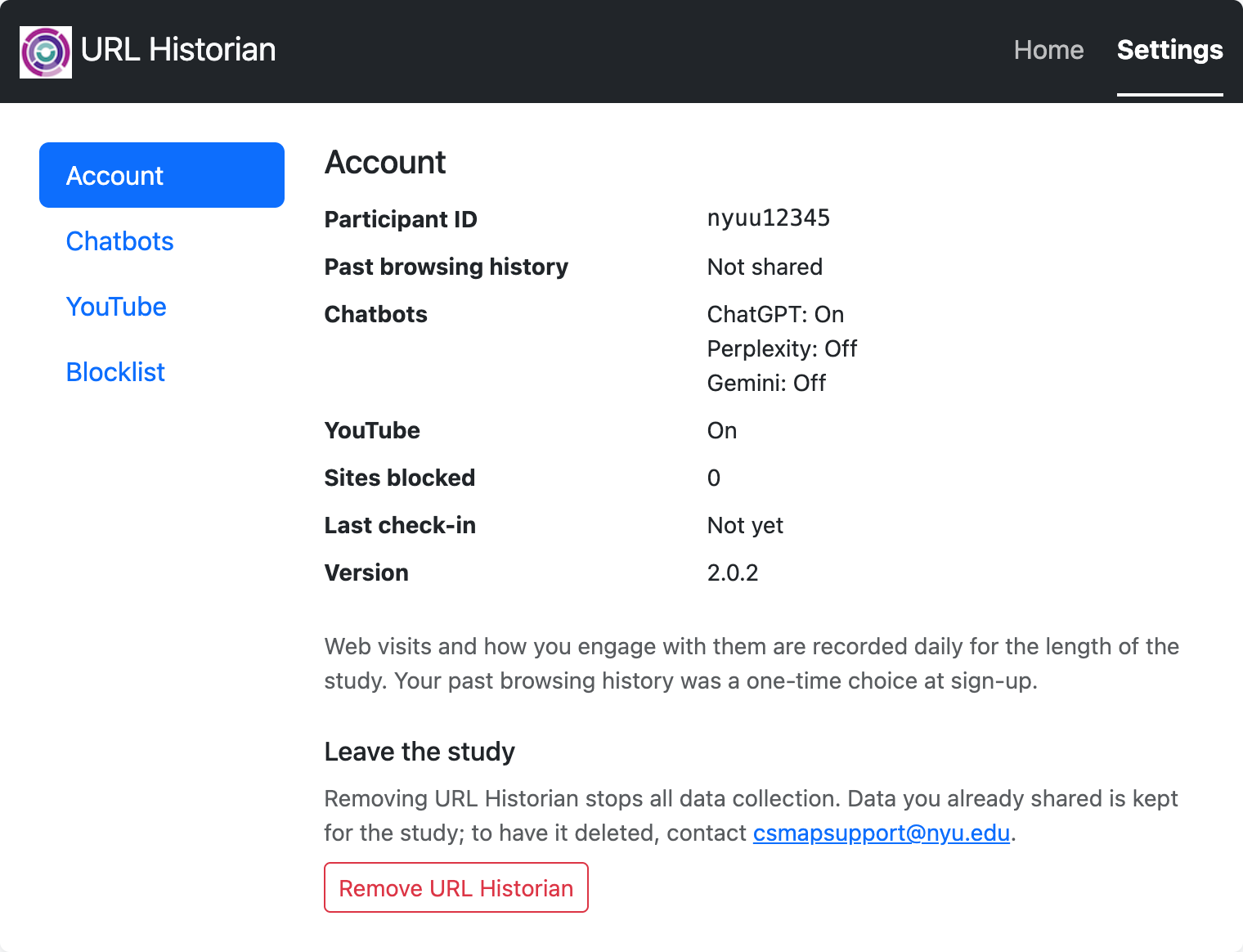The image size is (1243, 952).
Task: Click the 'Web visits and how you engage' paragraph
Action: (752, 663)
